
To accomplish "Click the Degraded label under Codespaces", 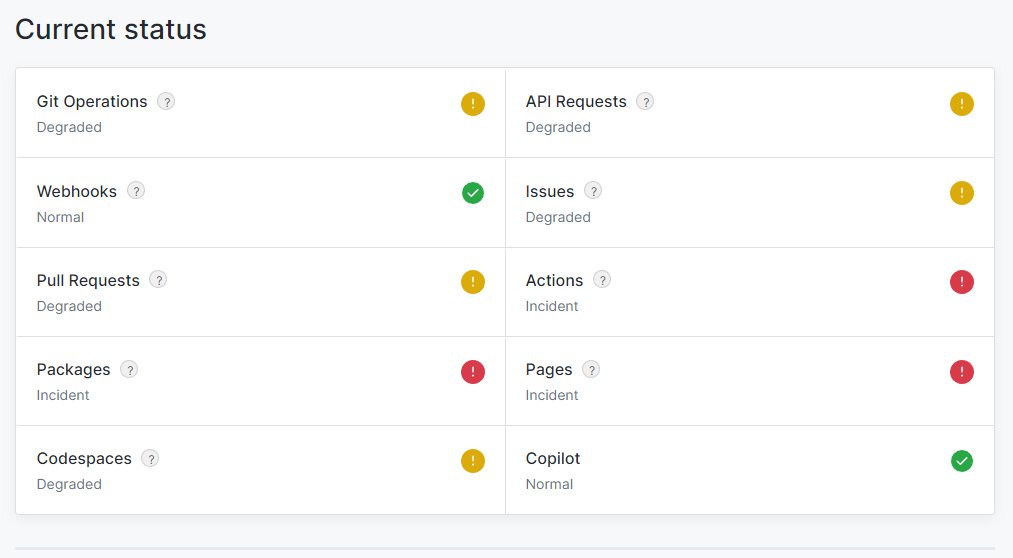I will tap(69, 485).
